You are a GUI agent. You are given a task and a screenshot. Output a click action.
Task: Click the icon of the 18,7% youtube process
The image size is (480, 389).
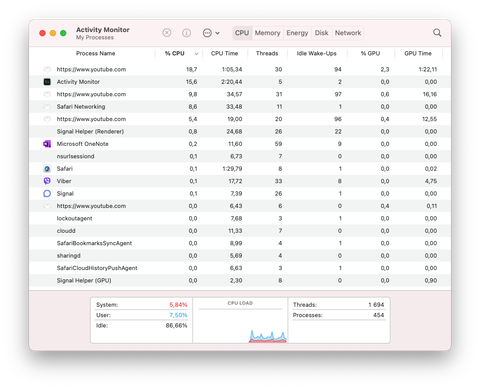pyautogui.click(x=47, y=69)
